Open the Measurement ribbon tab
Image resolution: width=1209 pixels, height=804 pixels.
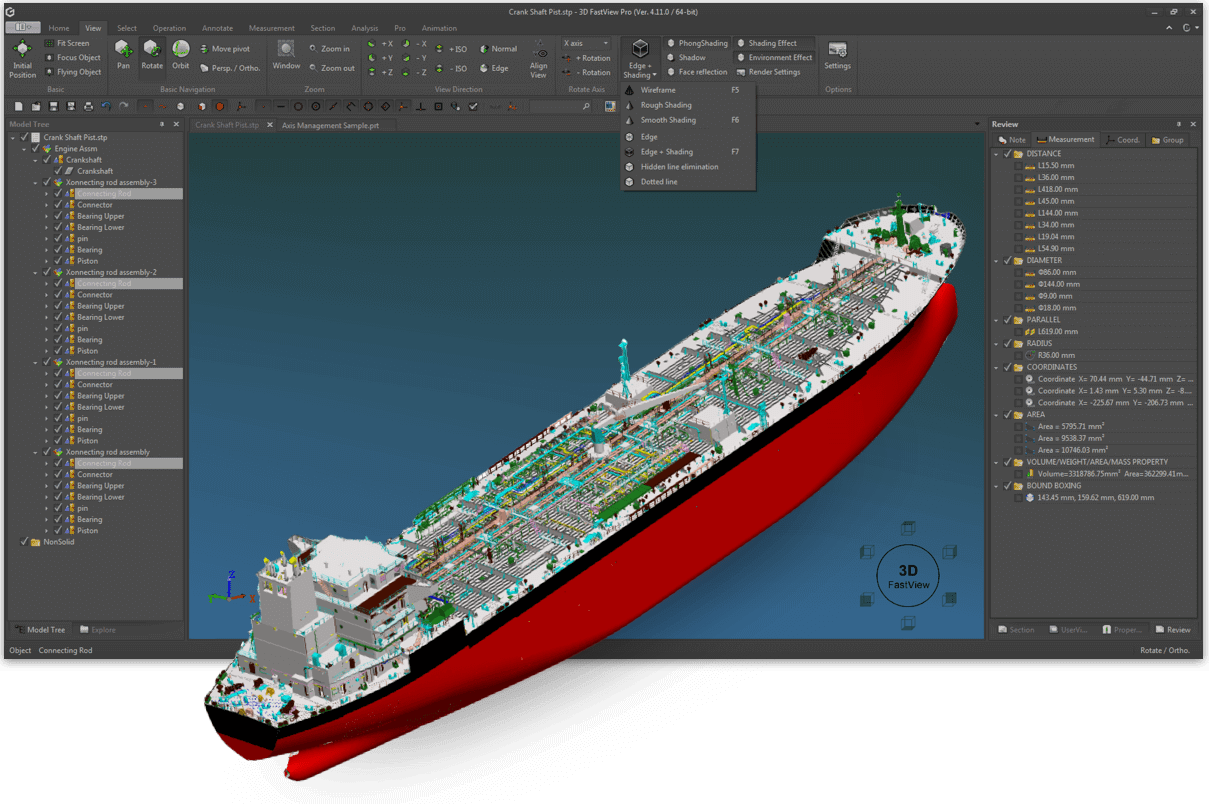click(x=272, y=28)
